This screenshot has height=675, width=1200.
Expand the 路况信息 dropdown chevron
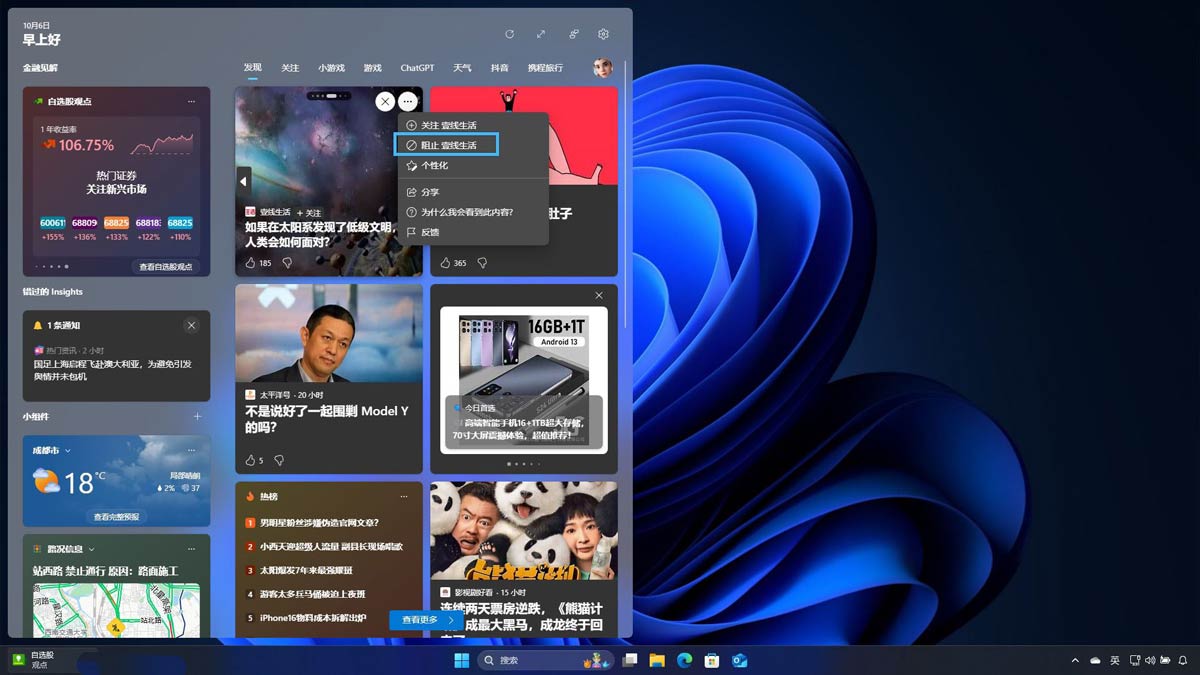coord(91,549)
